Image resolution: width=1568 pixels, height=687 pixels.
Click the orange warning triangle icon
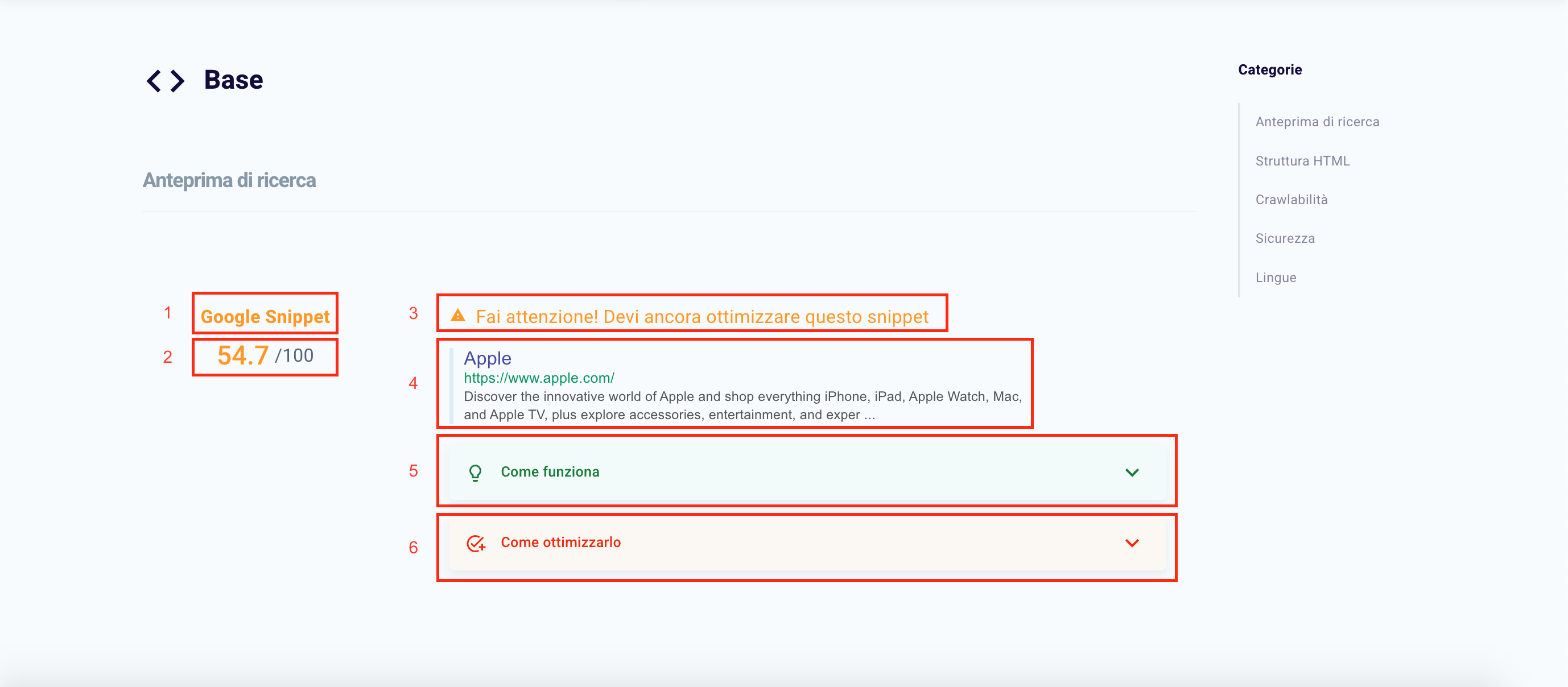[458, 315]
